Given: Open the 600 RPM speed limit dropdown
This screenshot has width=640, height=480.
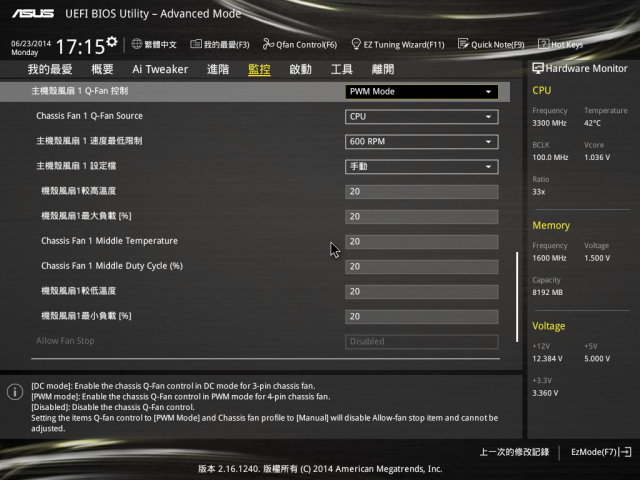Looking at the screenshot, I should pyautogui.click(x=422, y=142).
